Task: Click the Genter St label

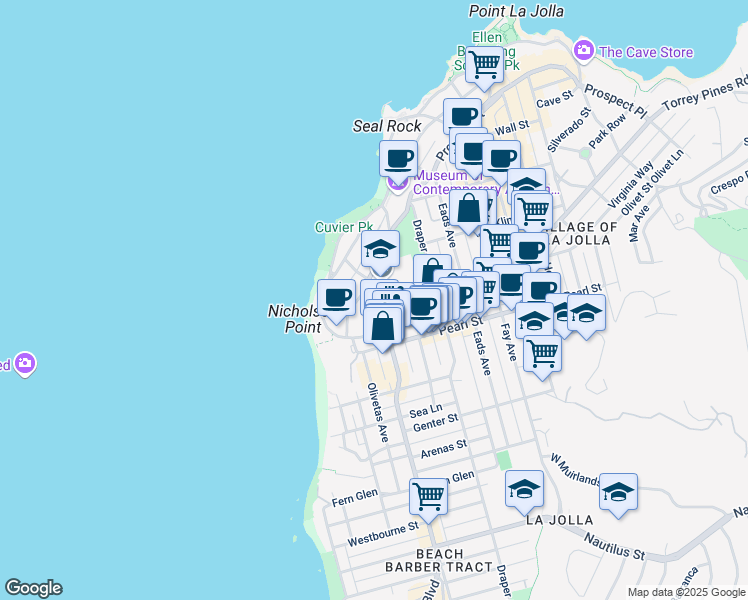Action: 436,423
